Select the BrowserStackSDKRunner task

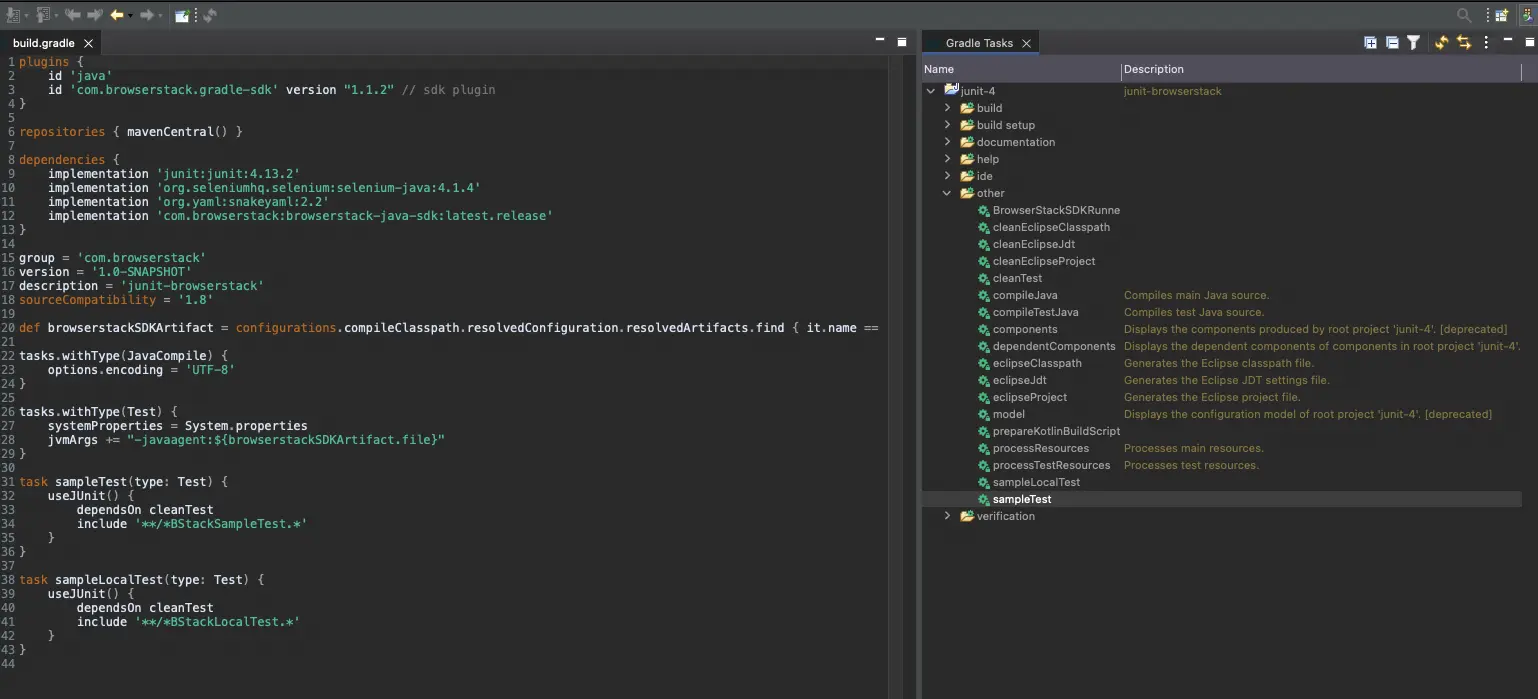[1055, 210]
